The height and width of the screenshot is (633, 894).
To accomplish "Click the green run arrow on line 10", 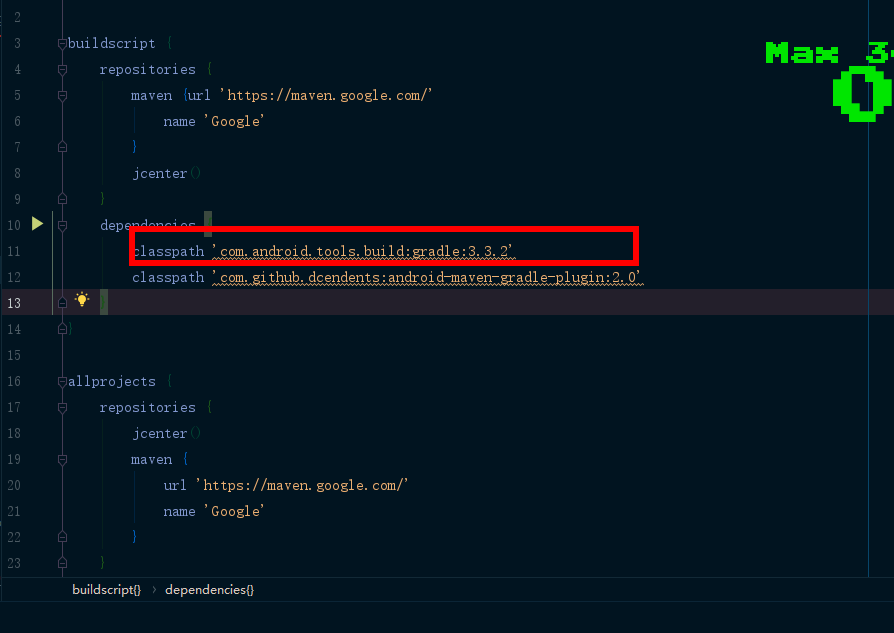I will pyautogui.click(x=37, y=224).
